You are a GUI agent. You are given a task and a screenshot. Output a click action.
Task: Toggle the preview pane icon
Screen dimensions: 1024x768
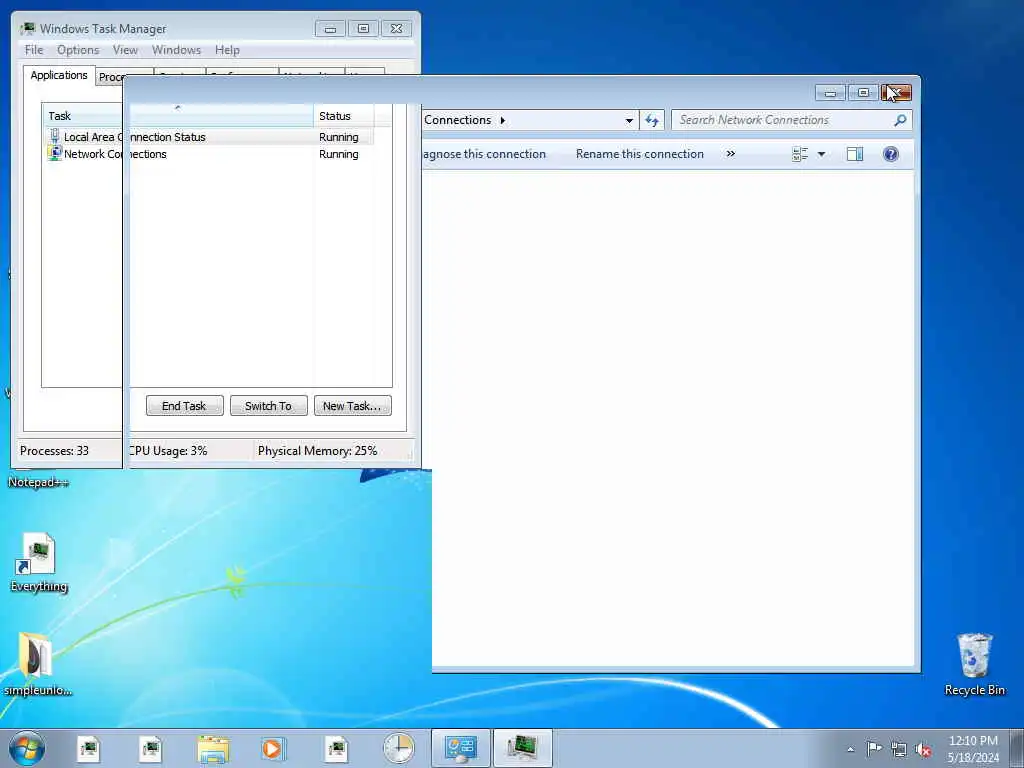(855, 154)
